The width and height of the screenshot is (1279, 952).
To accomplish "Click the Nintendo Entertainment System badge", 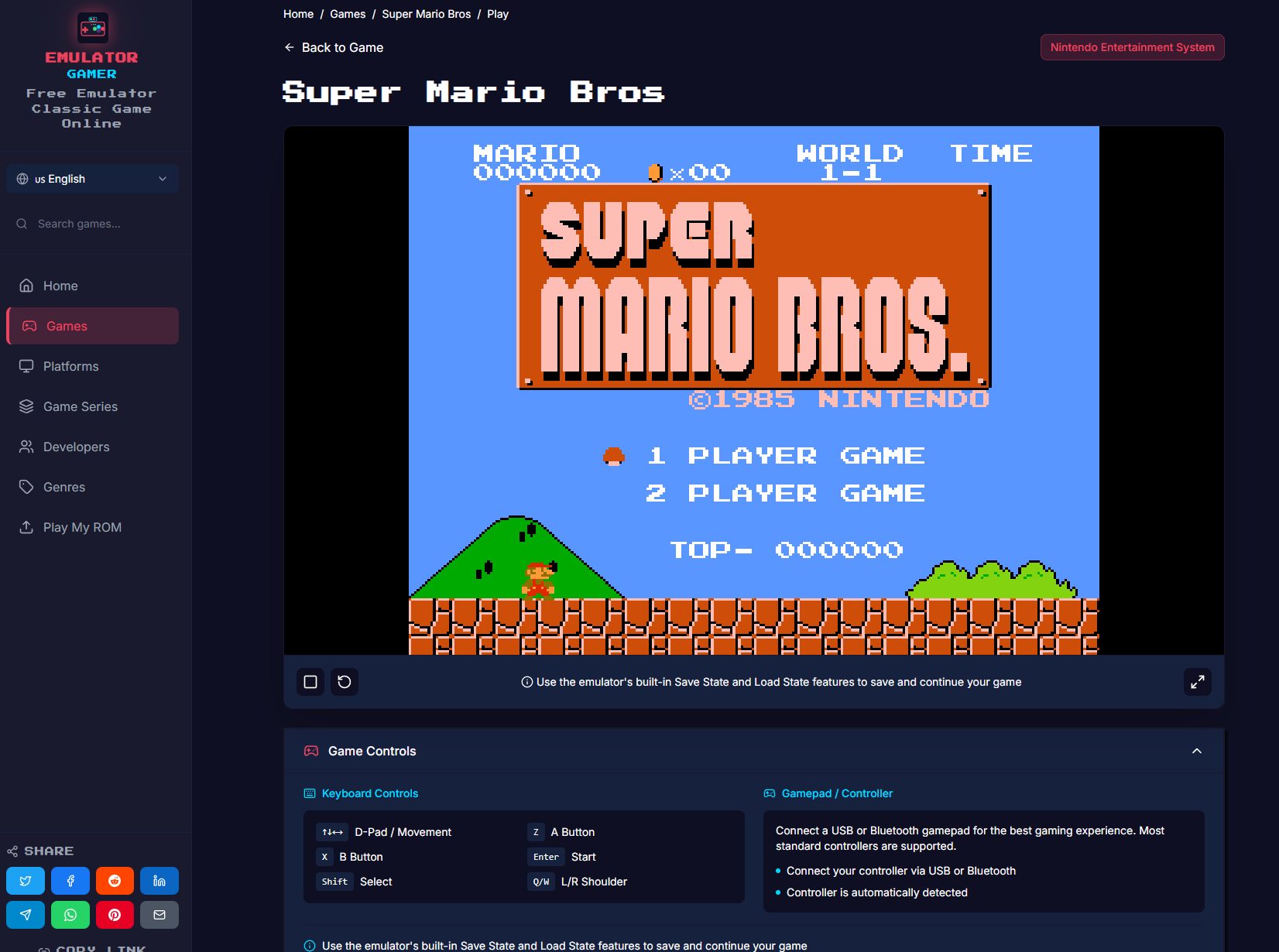I will pos(1132,47).
